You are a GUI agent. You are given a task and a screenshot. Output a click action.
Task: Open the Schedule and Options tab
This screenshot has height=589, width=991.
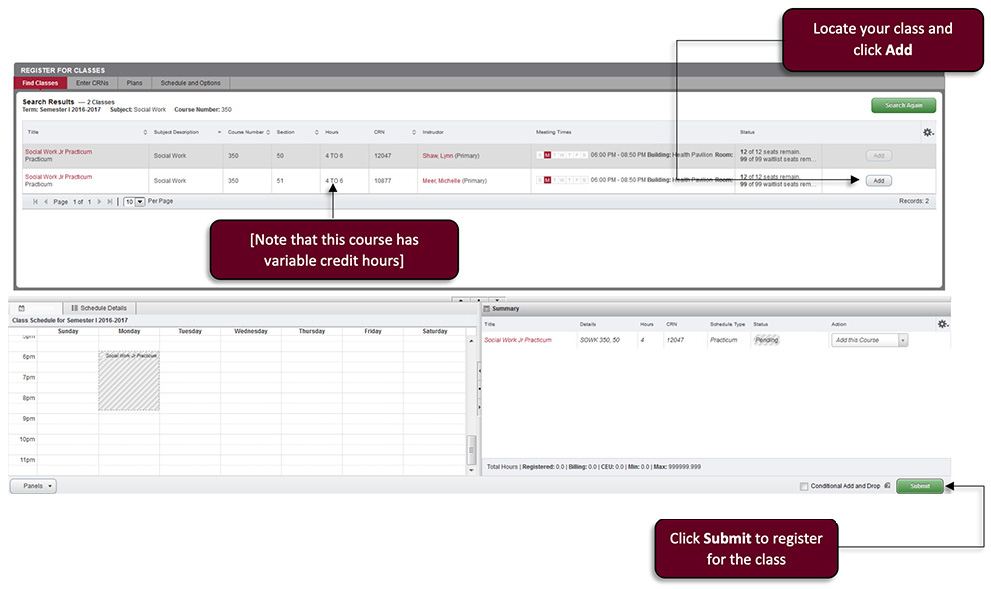194,82
